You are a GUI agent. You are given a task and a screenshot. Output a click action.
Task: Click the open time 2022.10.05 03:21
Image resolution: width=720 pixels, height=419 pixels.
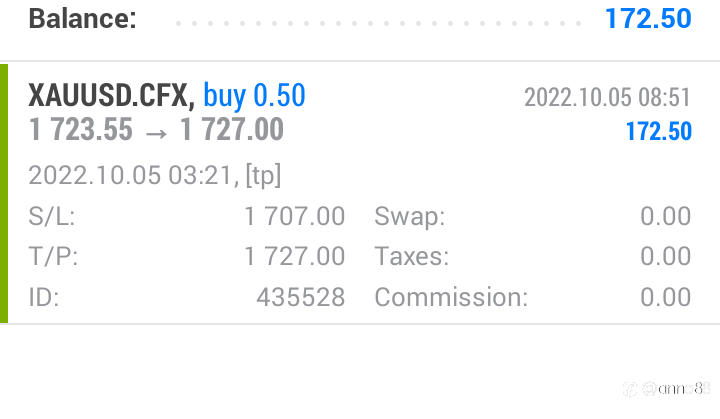134,176
